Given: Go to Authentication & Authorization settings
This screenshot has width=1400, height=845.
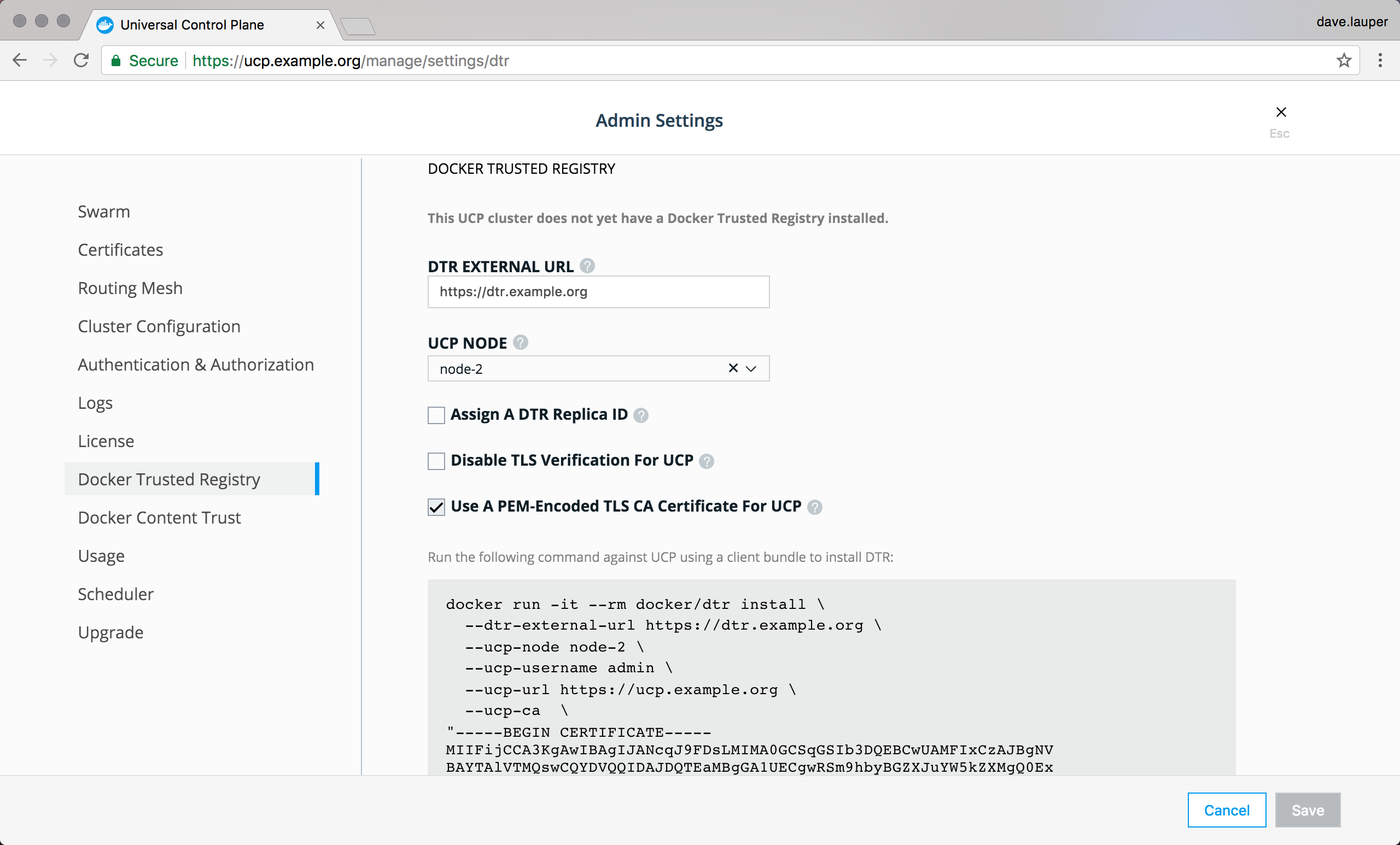Looking at the screenshot, I should 195,365.
